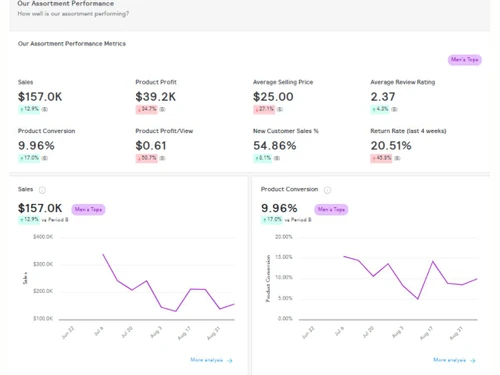The height and width of the screenshot is (375, 500).
Task: Click the 17.0% badge under Product Conversion metric
Action: [x=29, y=158]
